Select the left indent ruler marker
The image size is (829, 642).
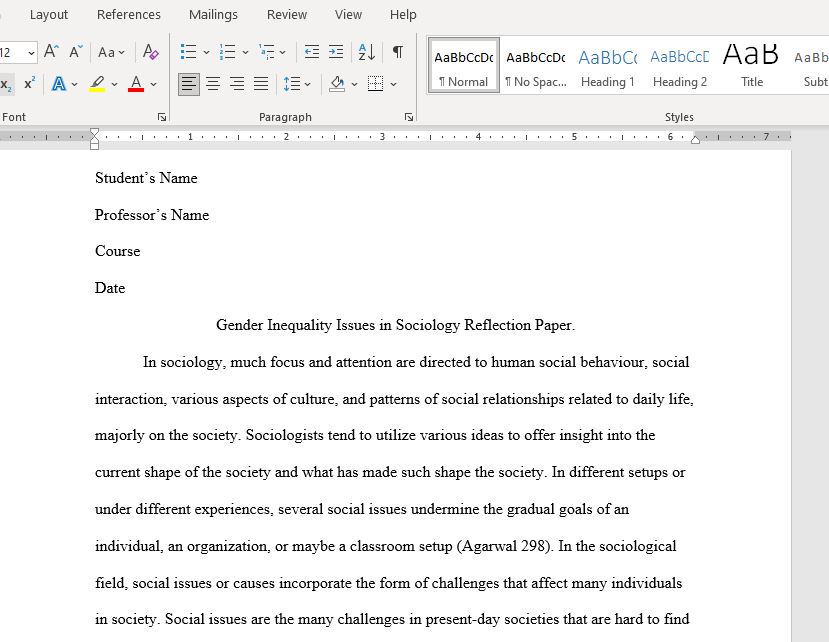point(94,146)
